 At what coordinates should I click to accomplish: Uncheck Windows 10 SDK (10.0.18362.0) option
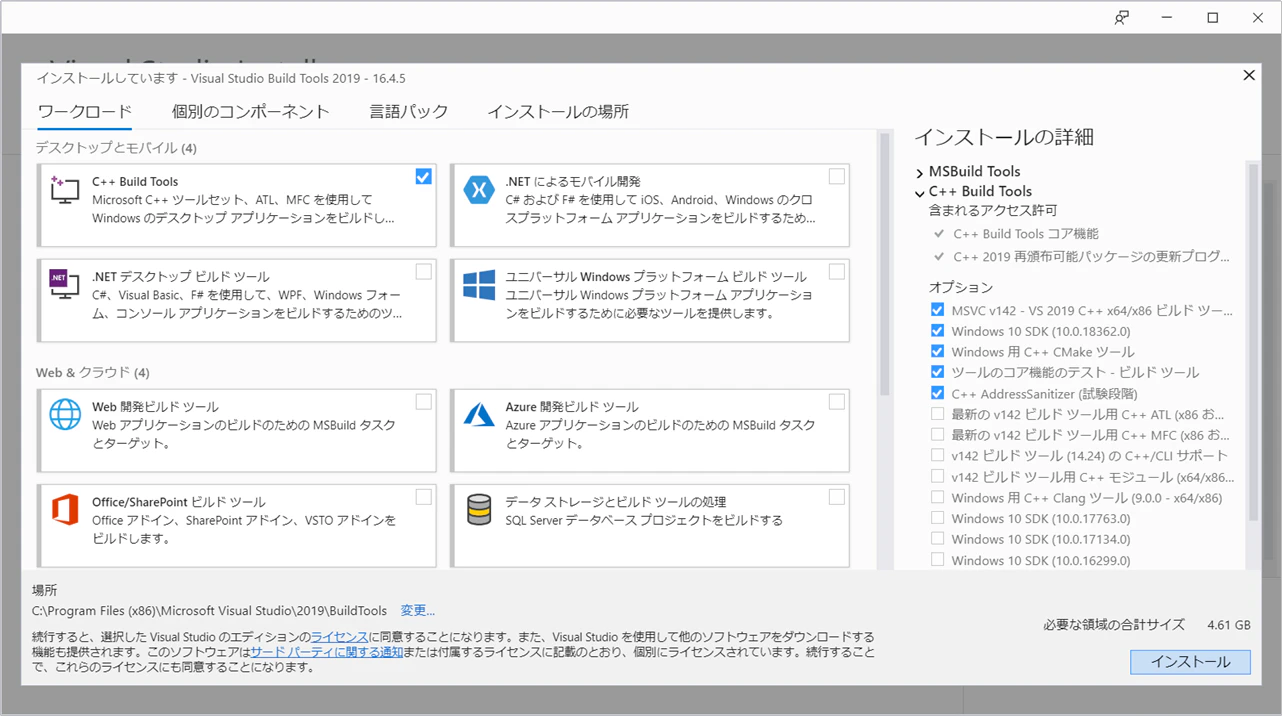coord(937,331)
